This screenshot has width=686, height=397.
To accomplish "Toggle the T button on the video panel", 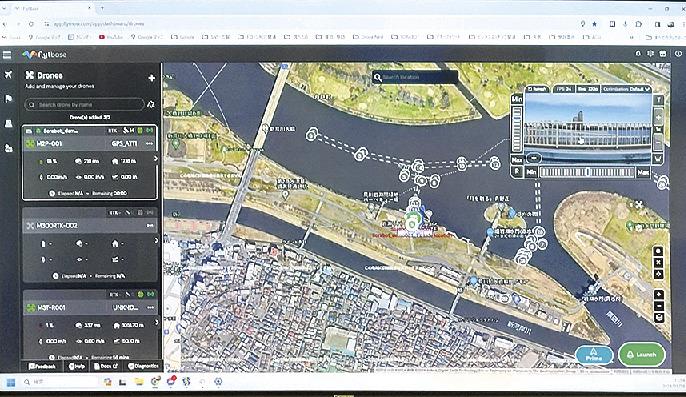I will 658,100.
